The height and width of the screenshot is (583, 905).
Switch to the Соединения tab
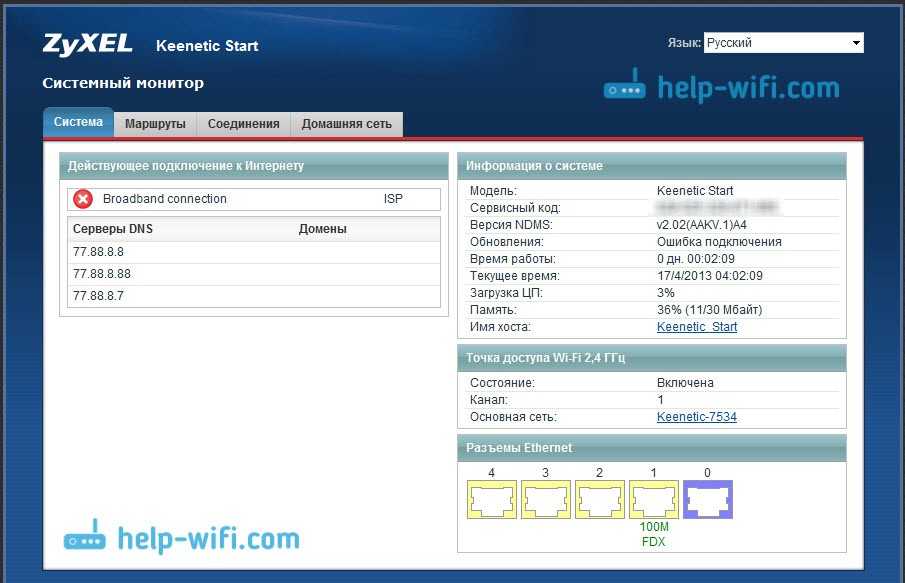pos(243,124)
